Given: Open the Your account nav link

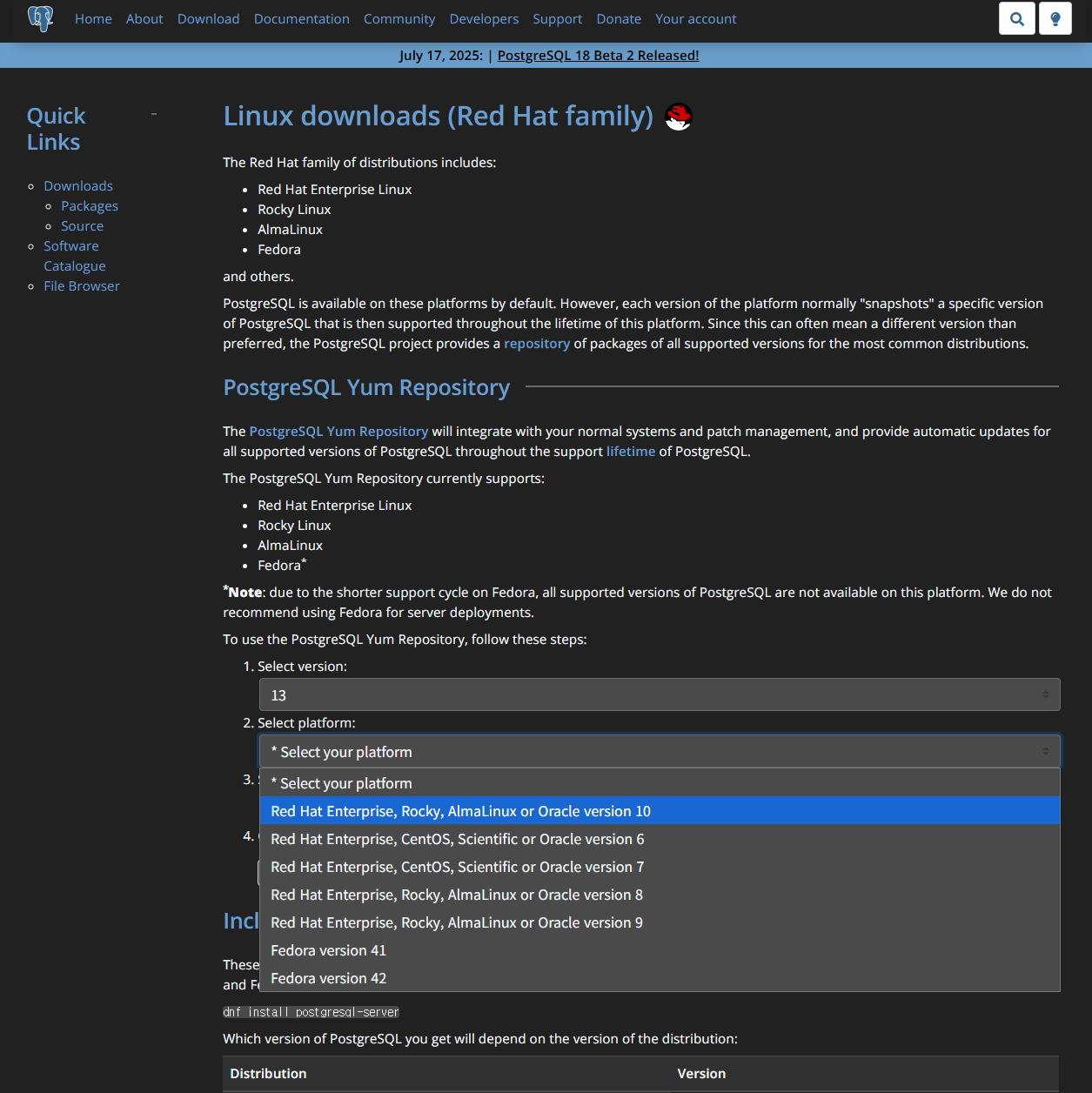Looking at the screenshot, I should point(695,18).
